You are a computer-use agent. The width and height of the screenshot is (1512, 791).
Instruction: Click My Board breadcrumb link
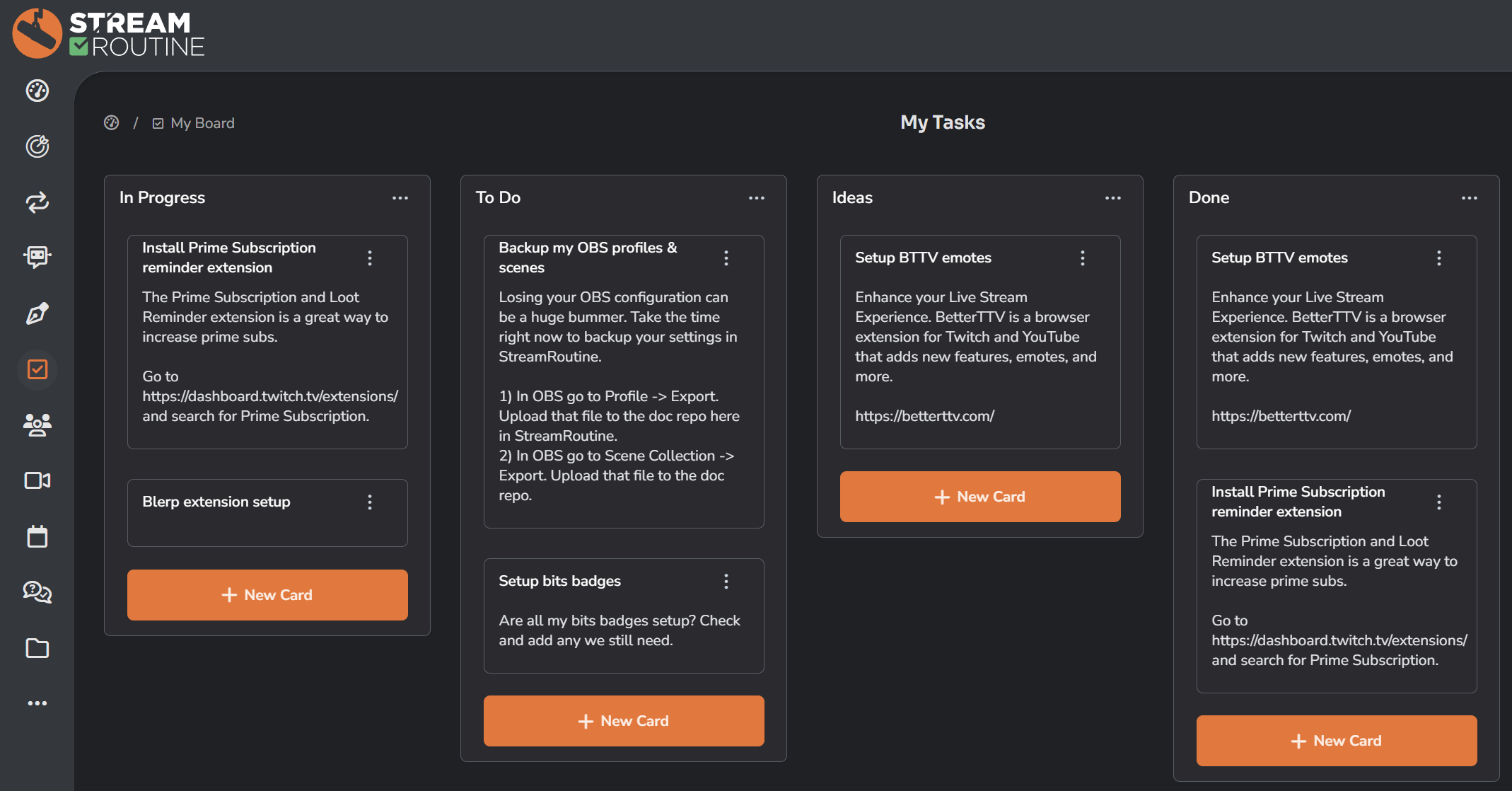coord(202,123)
